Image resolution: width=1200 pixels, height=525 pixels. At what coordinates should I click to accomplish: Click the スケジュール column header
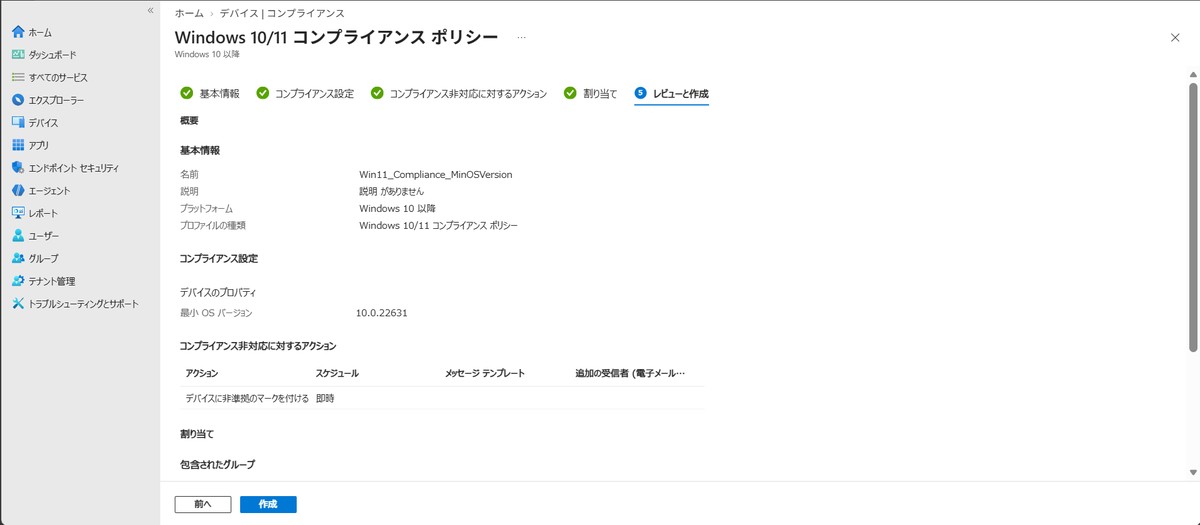click(337, 373)
